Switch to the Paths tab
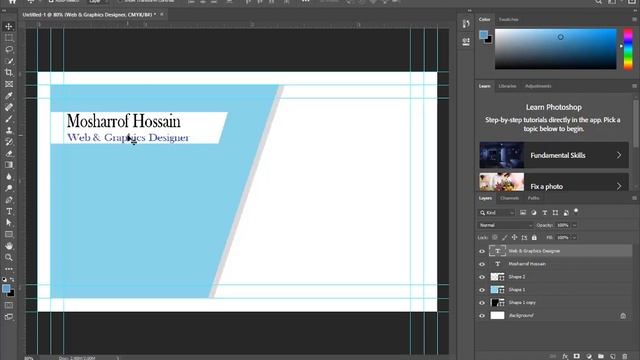 click(x=533, y=198)
